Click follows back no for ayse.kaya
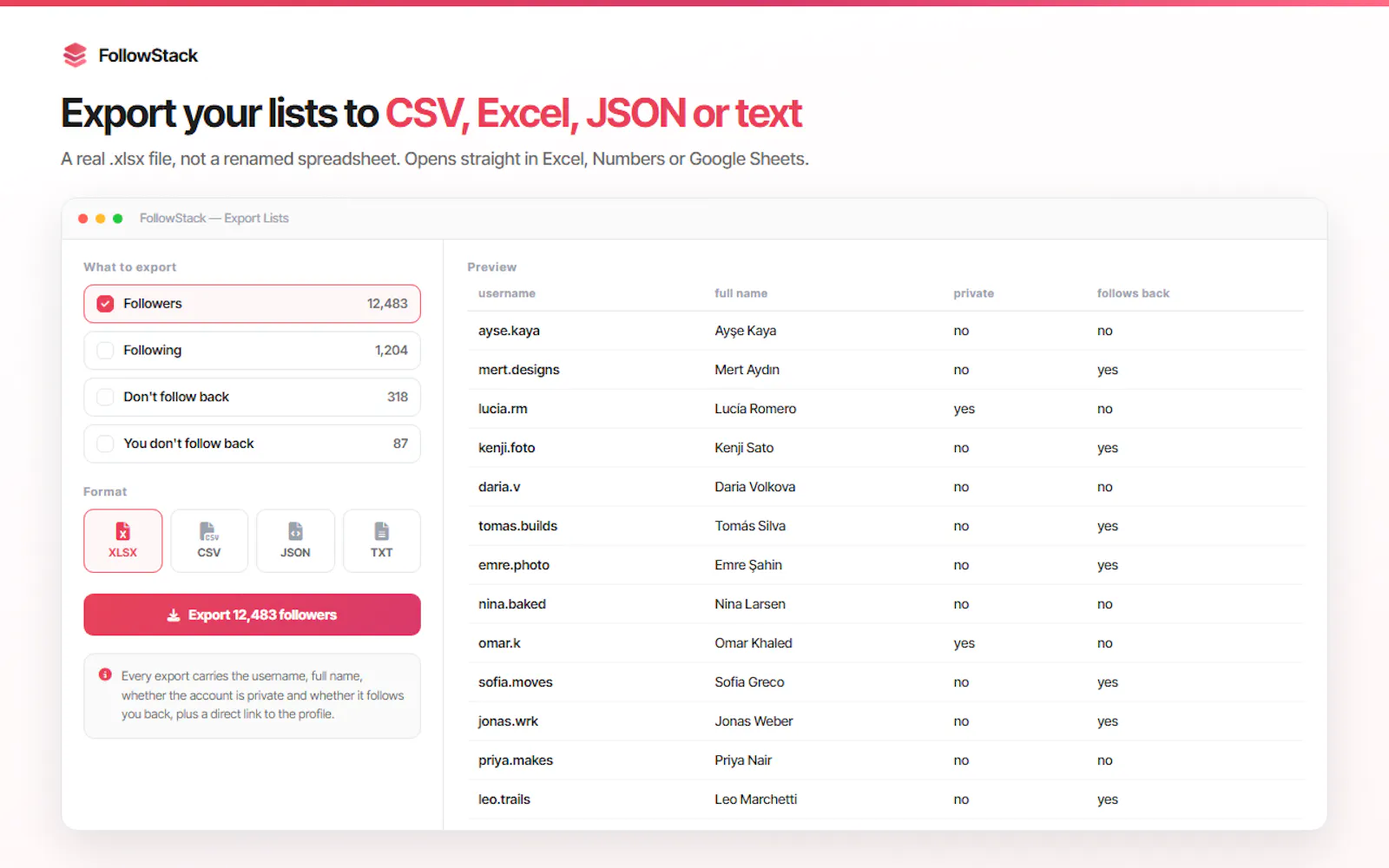Screen dimensions: 1389x868 coord(1105,331)
